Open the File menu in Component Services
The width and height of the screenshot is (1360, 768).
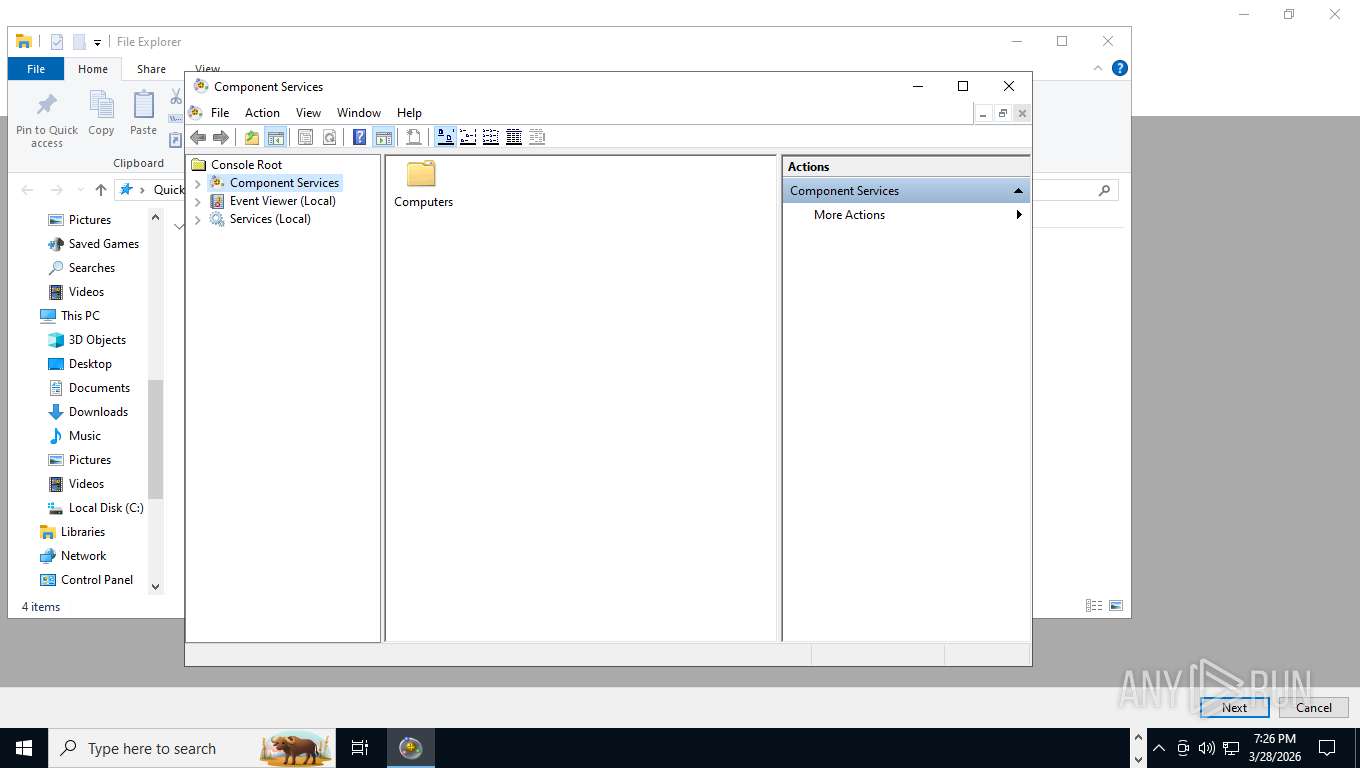tap(220, 113)
